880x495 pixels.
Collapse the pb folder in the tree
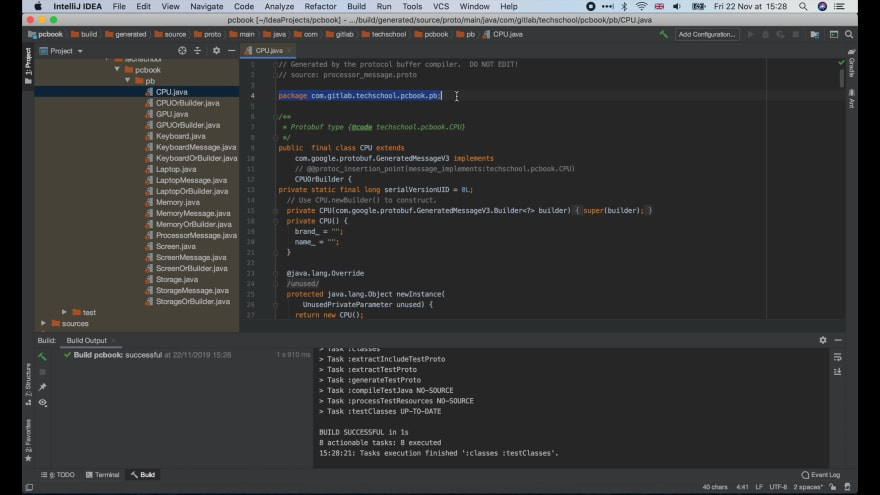point(128,81)
